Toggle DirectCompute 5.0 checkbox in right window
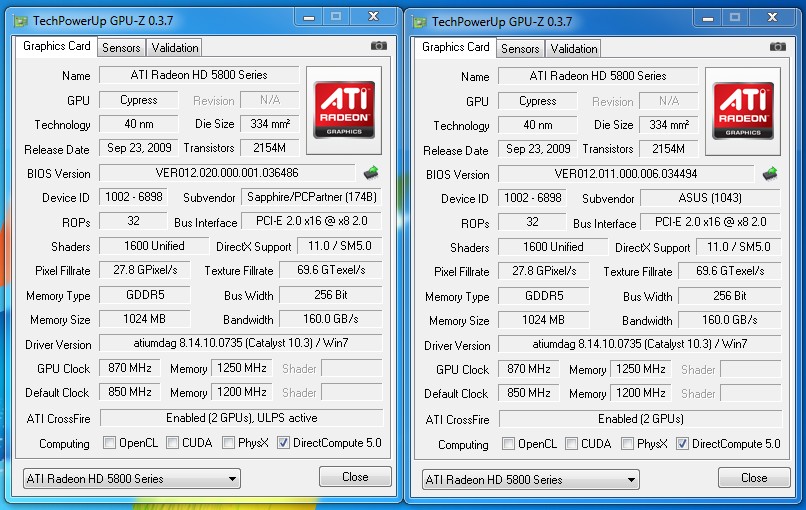Screen dimensions: 806x510 point(682,444)
